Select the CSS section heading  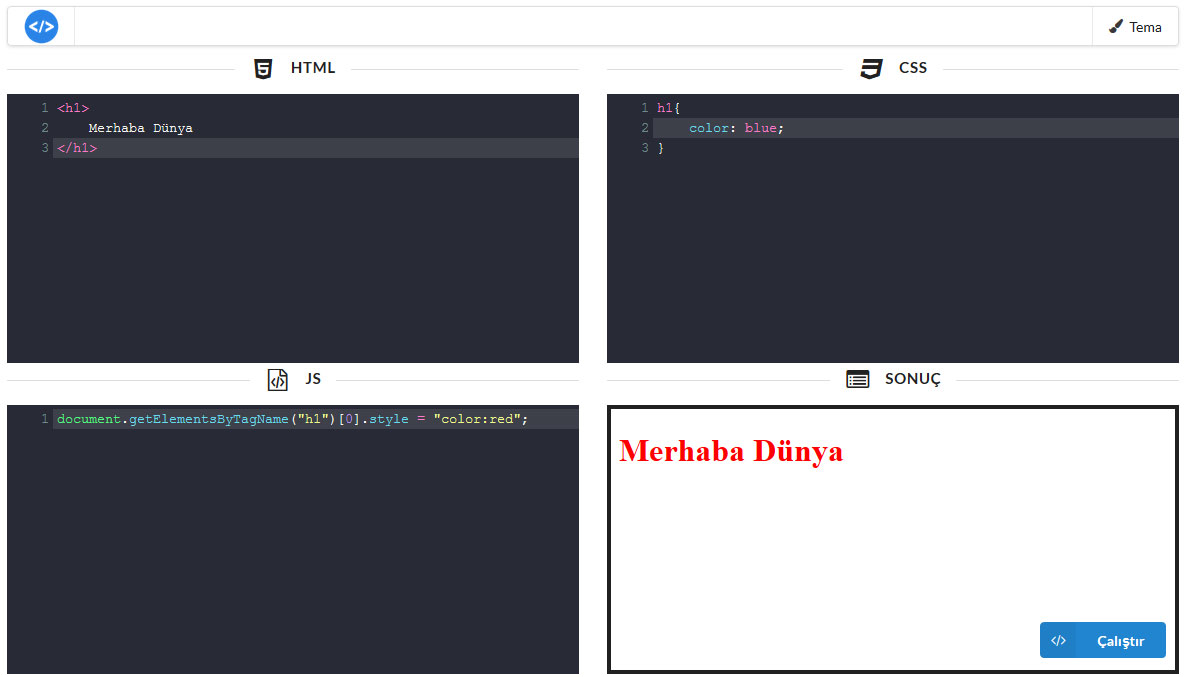(x=912, y=69)
